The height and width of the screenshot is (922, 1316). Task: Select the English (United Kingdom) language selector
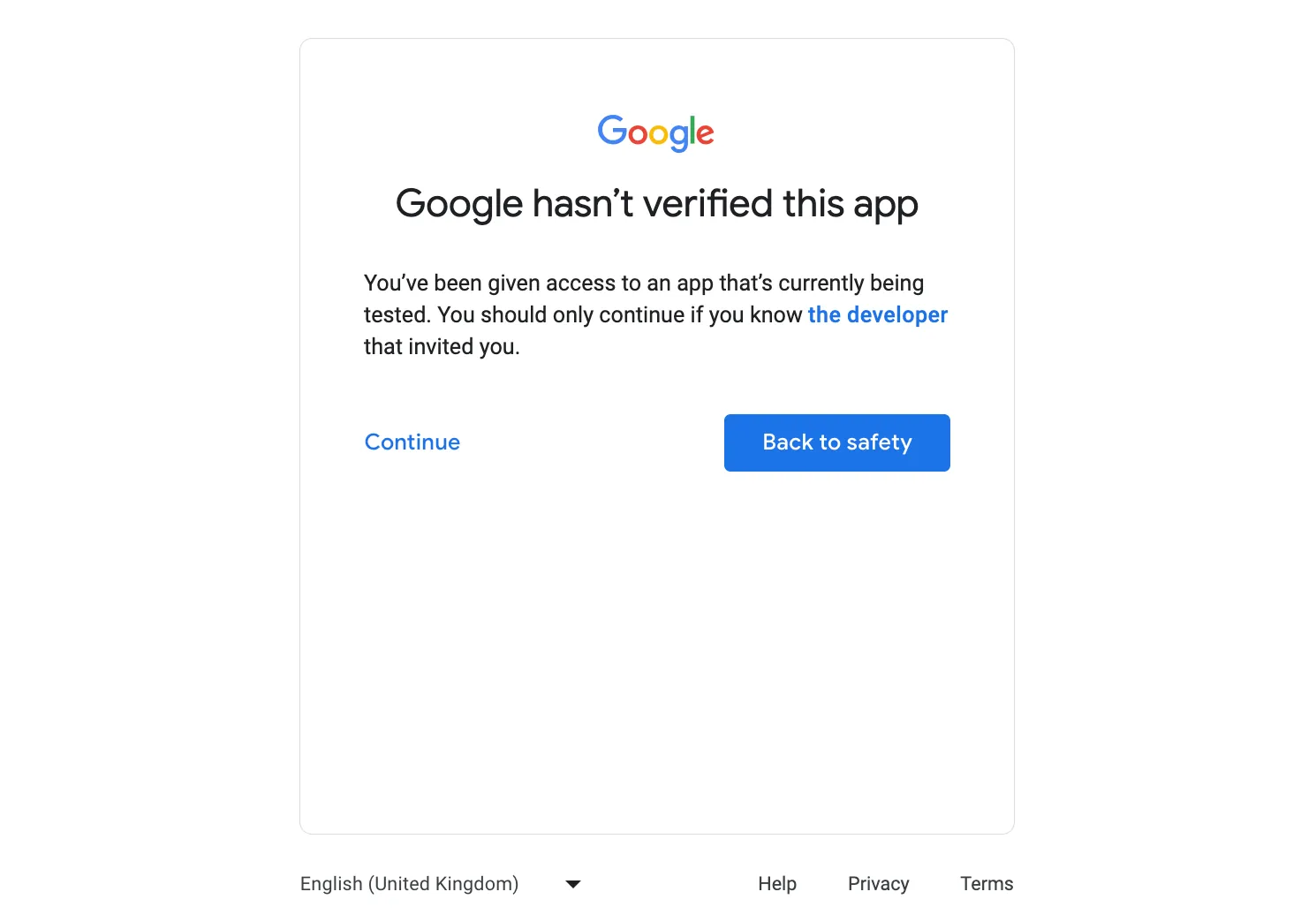coord(441,884)
